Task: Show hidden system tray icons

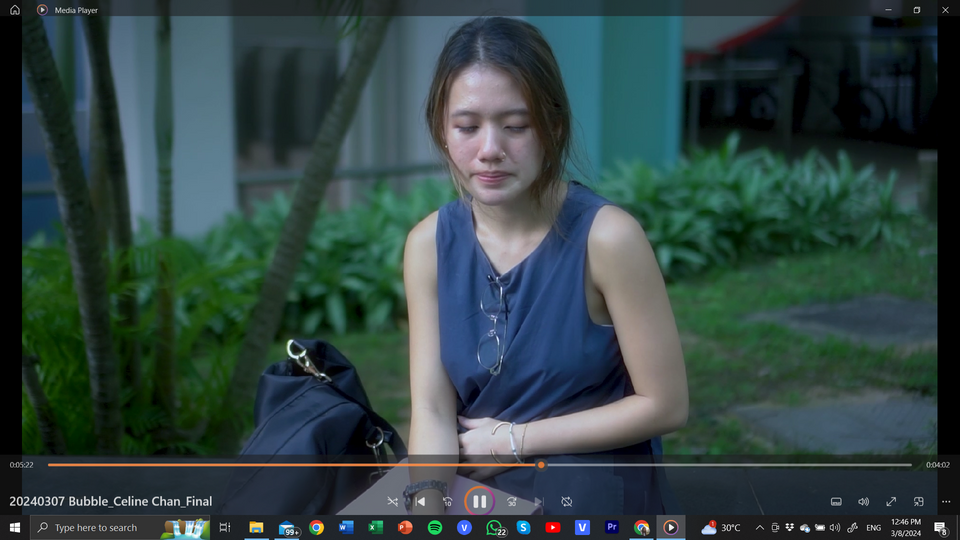Action: [759, 527]
